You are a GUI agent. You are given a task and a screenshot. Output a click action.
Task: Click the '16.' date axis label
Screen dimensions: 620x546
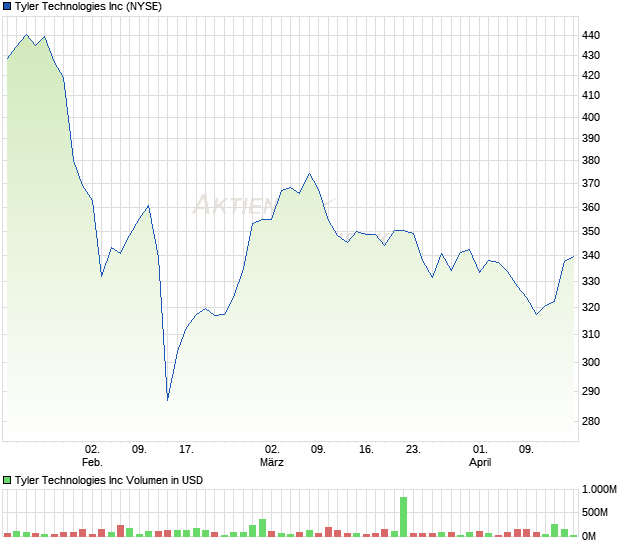pyautogui.click(x=366, y=450)
